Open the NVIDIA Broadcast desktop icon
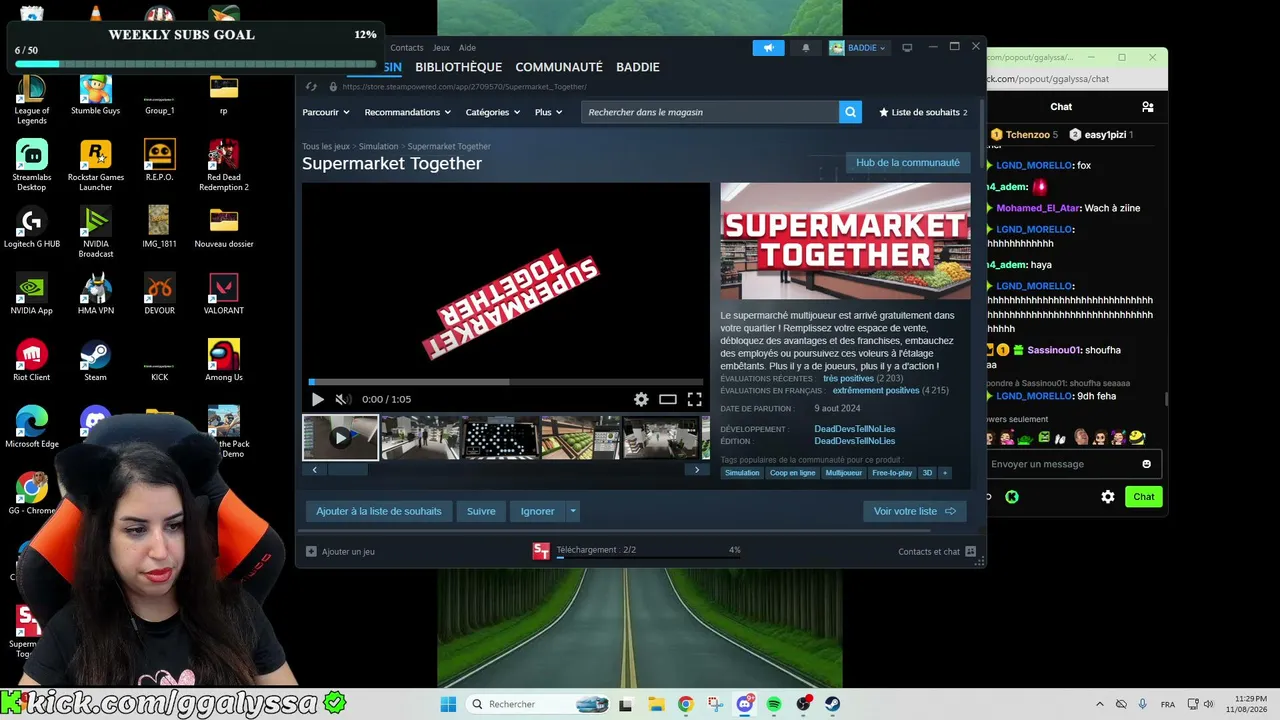This screenshot has height=720, width=1280. pyautogui.click(x=95, y=232)
